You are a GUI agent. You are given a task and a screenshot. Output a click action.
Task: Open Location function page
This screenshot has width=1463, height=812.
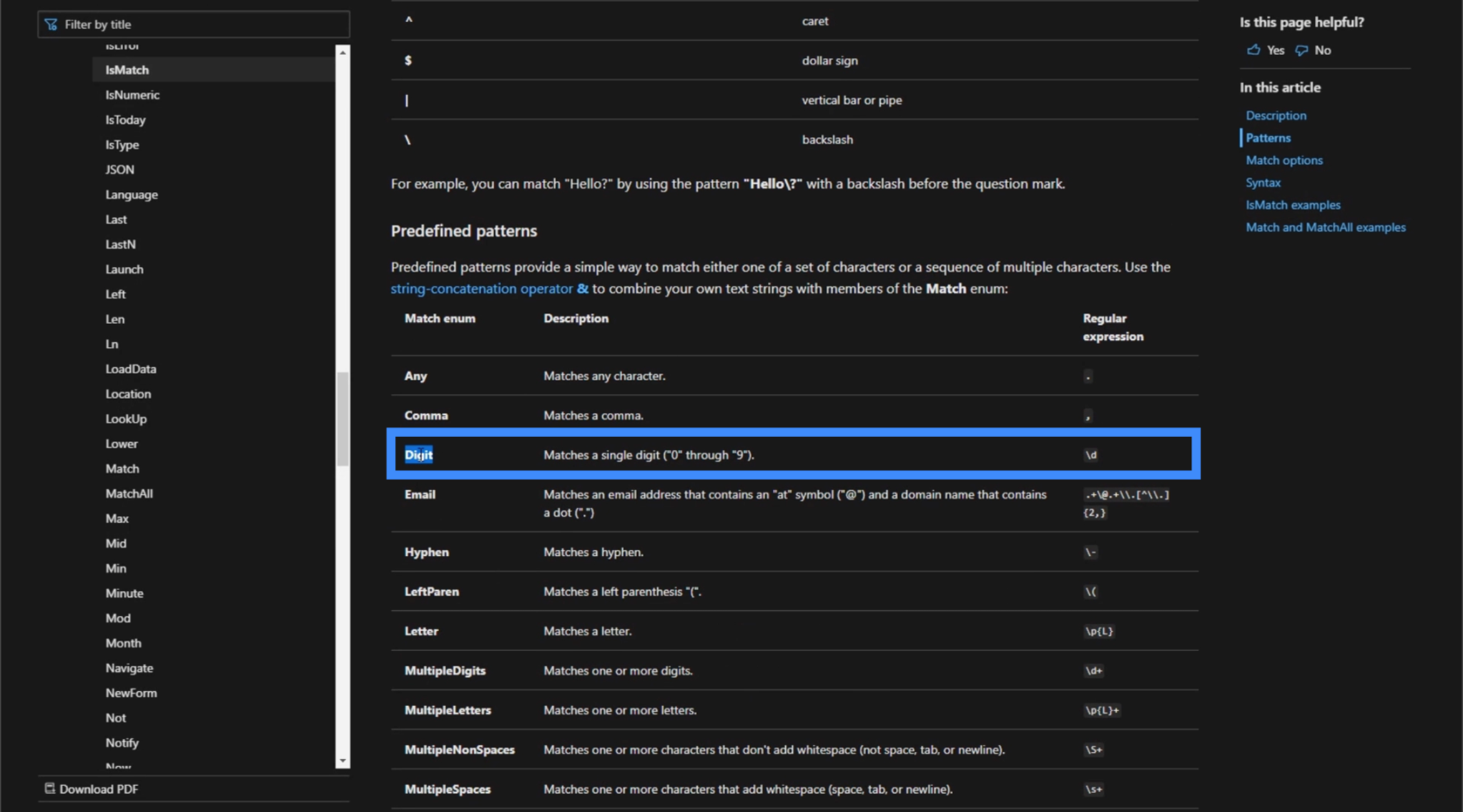coord(128,394)
